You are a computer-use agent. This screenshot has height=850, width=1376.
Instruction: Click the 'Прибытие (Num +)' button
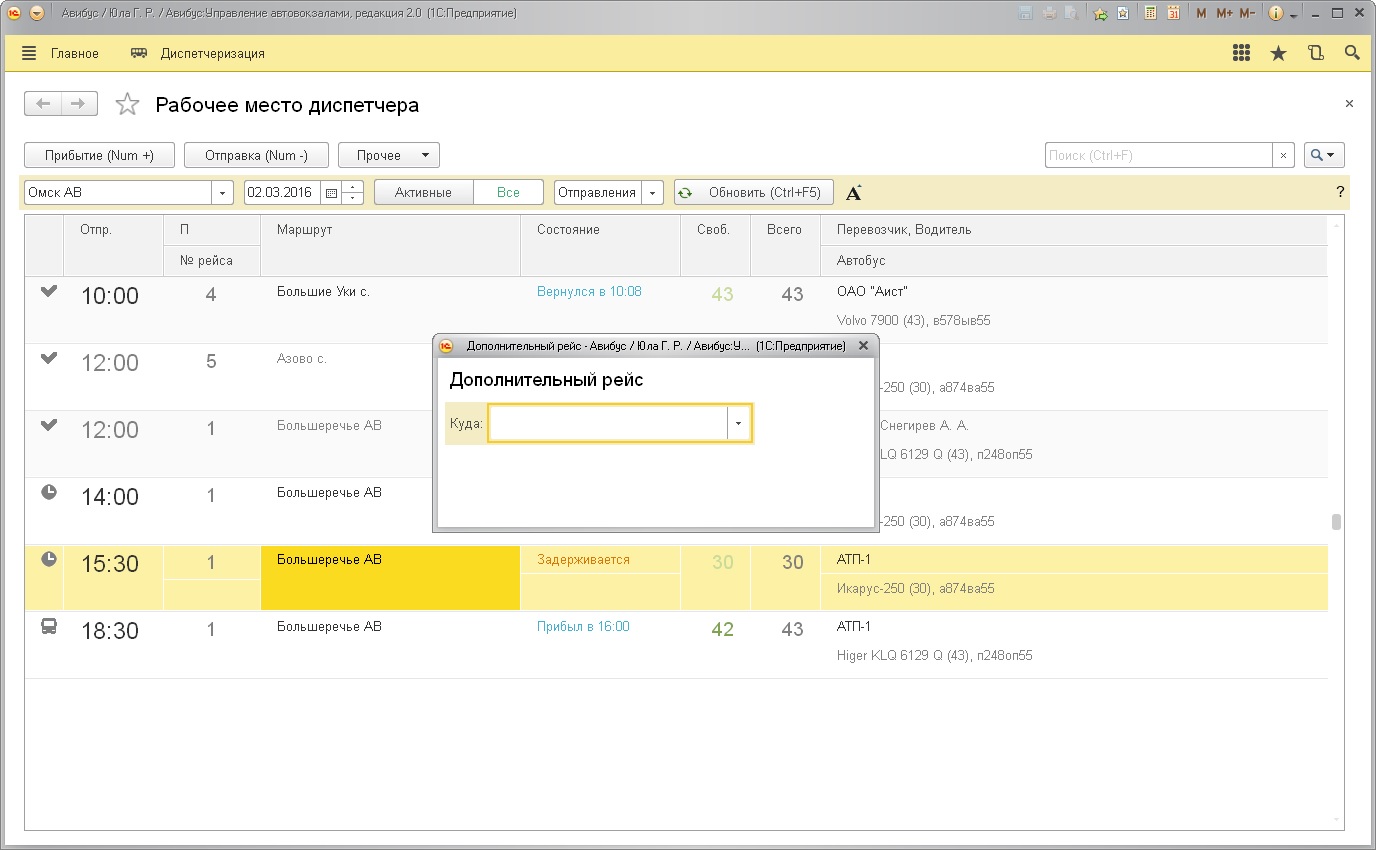pos(99,156)
